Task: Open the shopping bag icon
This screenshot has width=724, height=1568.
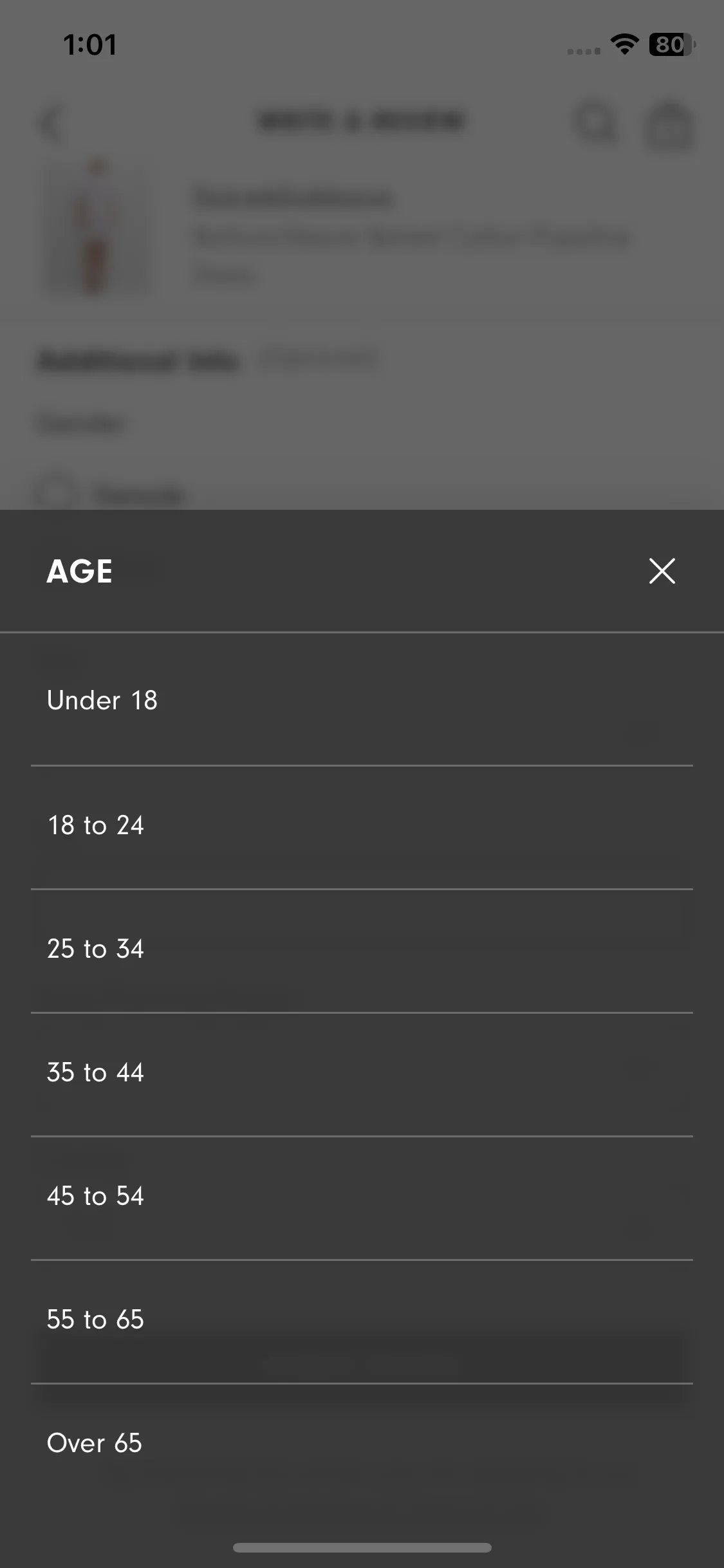Action: 669,126
